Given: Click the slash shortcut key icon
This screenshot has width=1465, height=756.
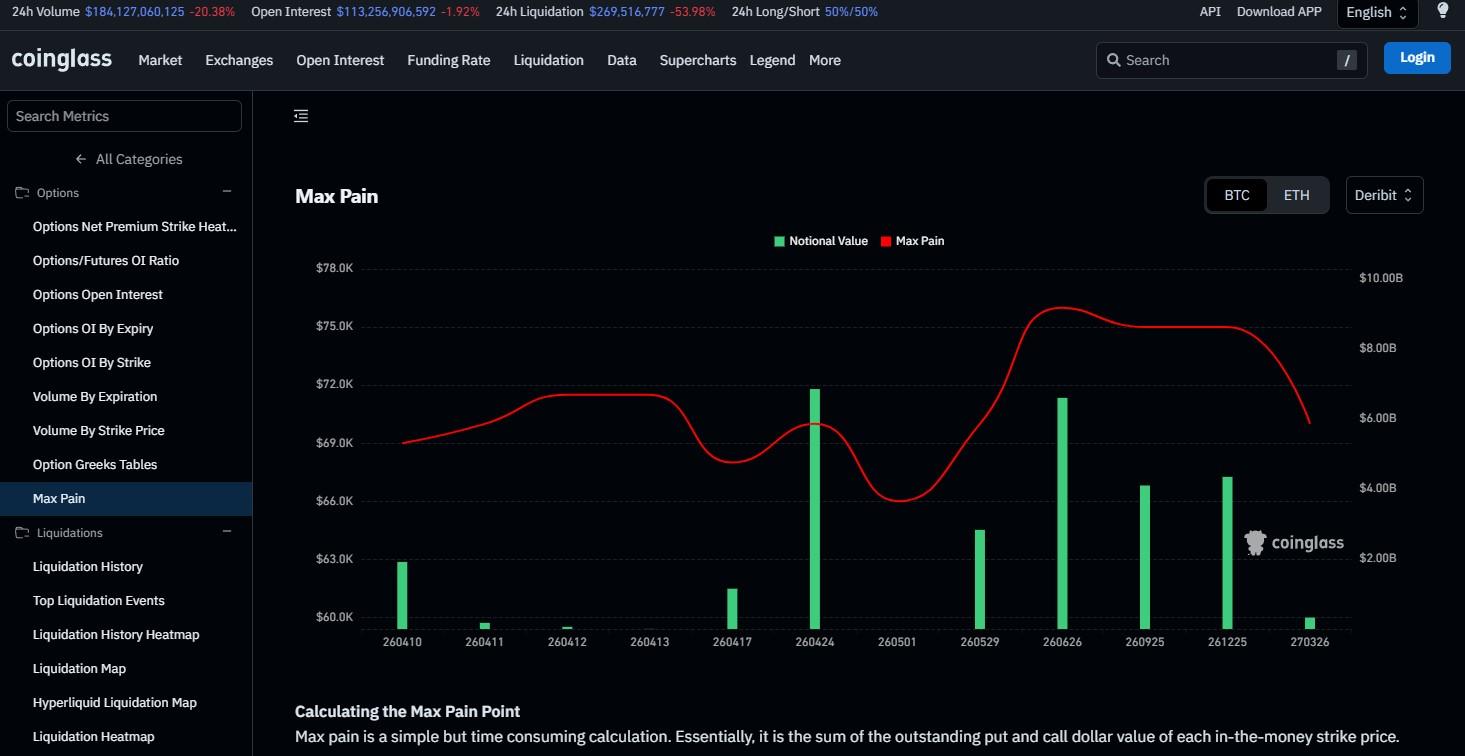Looking at the screenshot, I should 1347,60.
